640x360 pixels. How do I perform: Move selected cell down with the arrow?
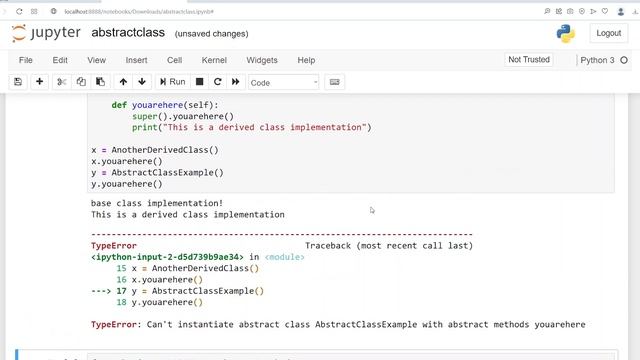[x=142, y=82]
